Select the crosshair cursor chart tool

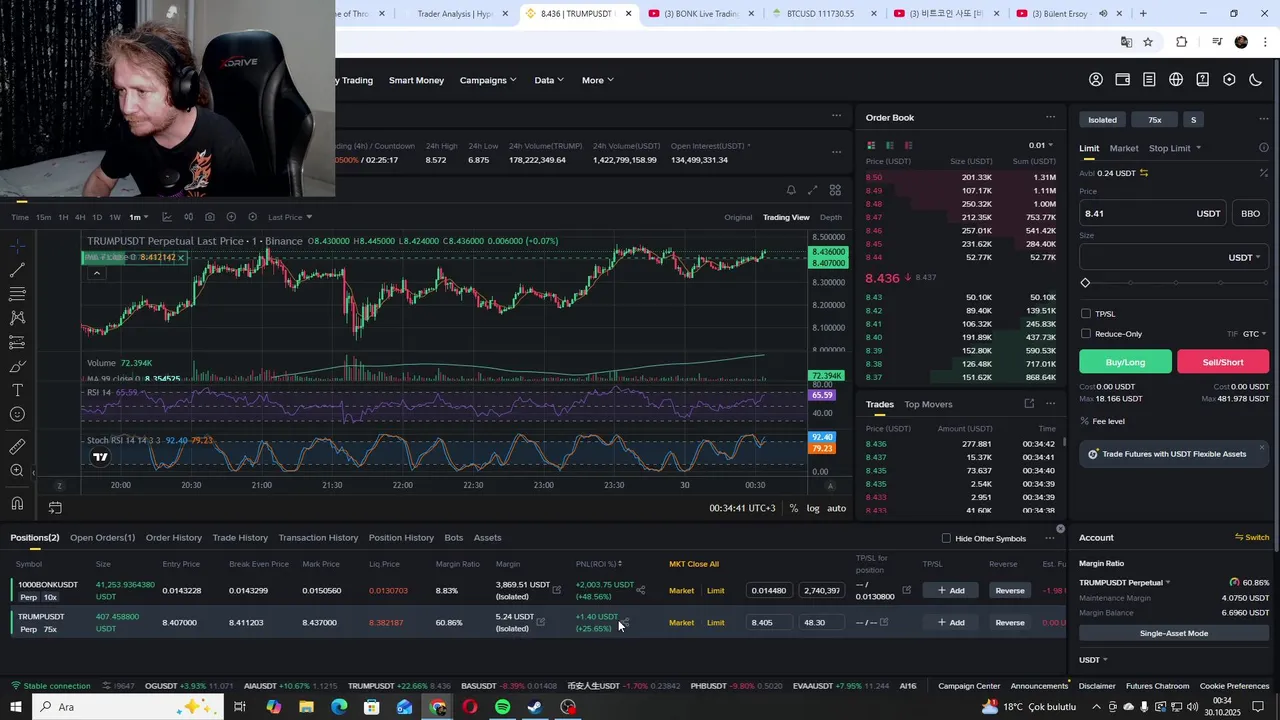click(17, 246)
